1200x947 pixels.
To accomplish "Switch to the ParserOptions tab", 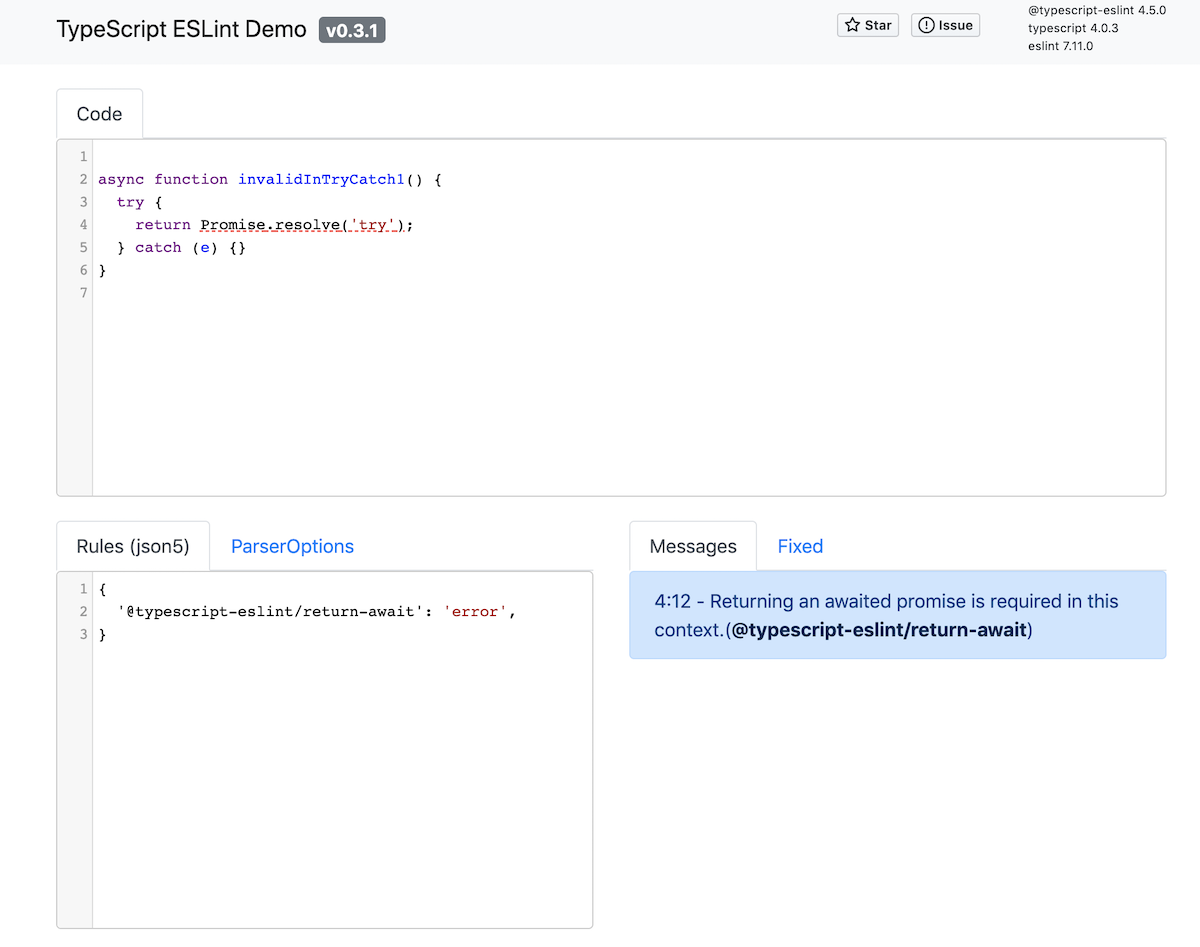I will (x=292, y=546).
